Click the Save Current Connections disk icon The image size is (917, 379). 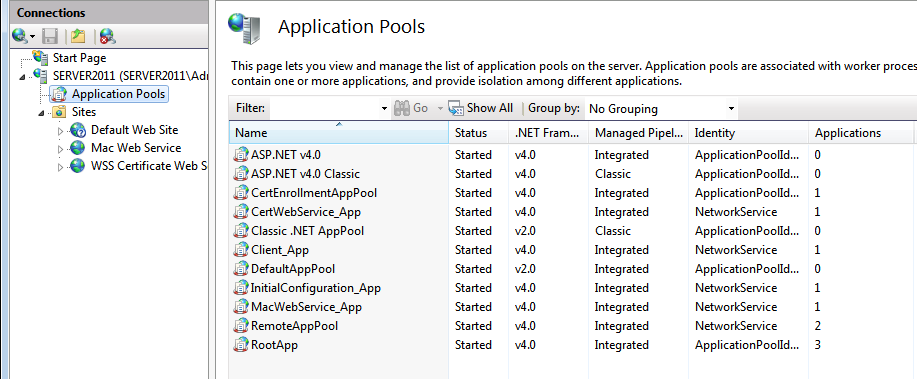pyautogui.click(x=50, y=37)
